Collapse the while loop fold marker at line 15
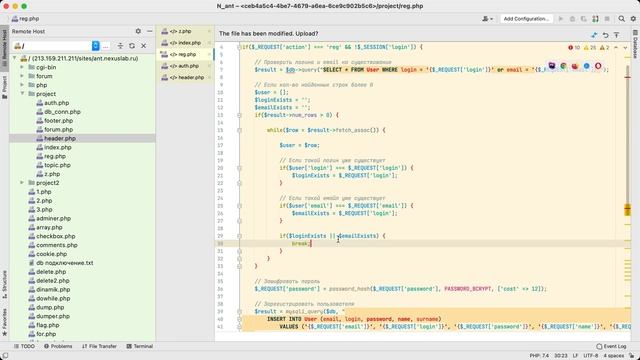 (x=240, y=130)
